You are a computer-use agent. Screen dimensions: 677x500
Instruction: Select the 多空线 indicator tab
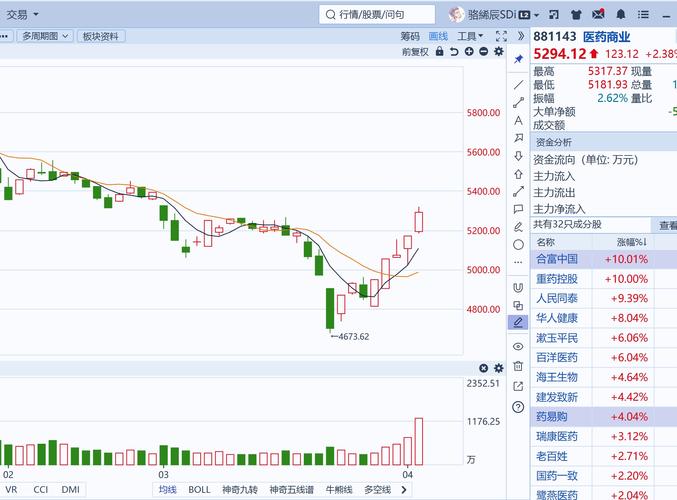point(378,490)
